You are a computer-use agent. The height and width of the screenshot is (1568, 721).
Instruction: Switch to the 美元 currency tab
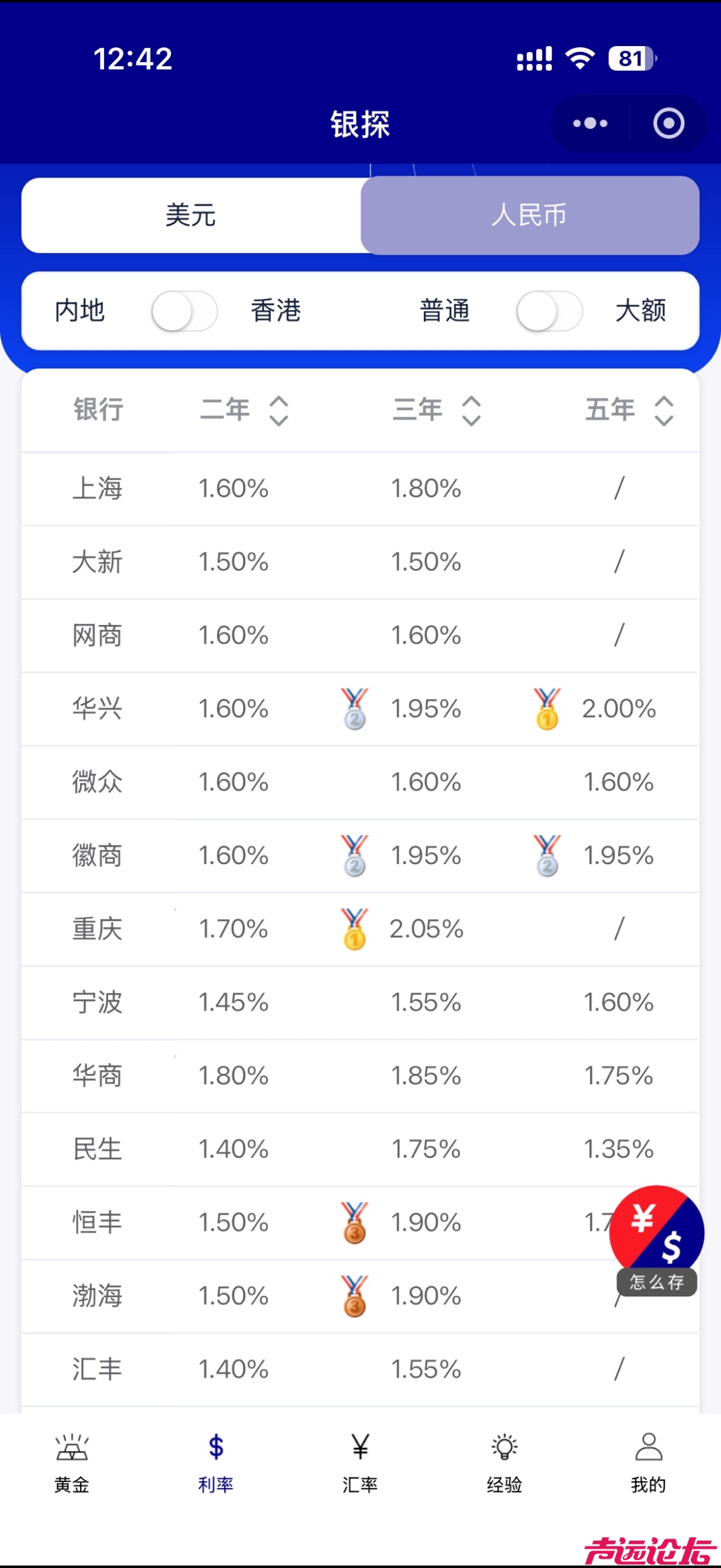pos(191,215)
